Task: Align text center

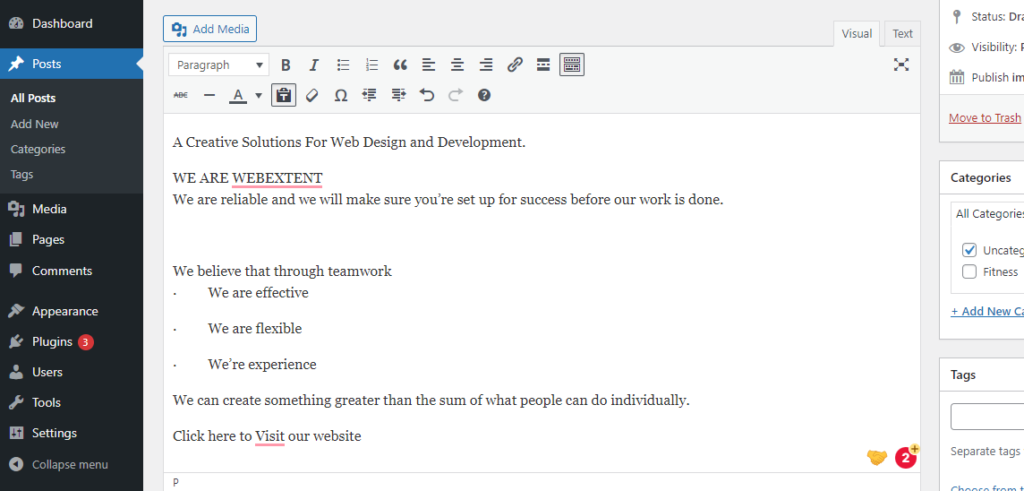Action: click(457, 65)
